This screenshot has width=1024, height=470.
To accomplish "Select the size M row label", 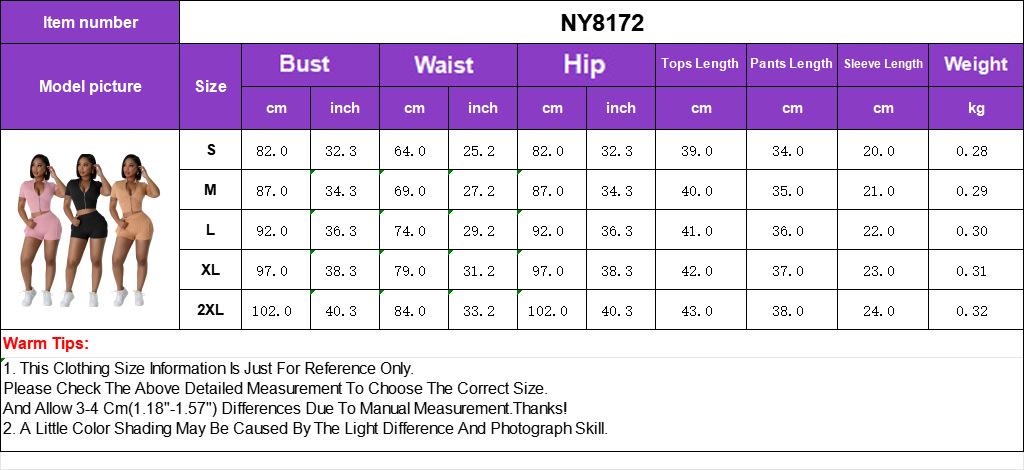I will (210, 190).
